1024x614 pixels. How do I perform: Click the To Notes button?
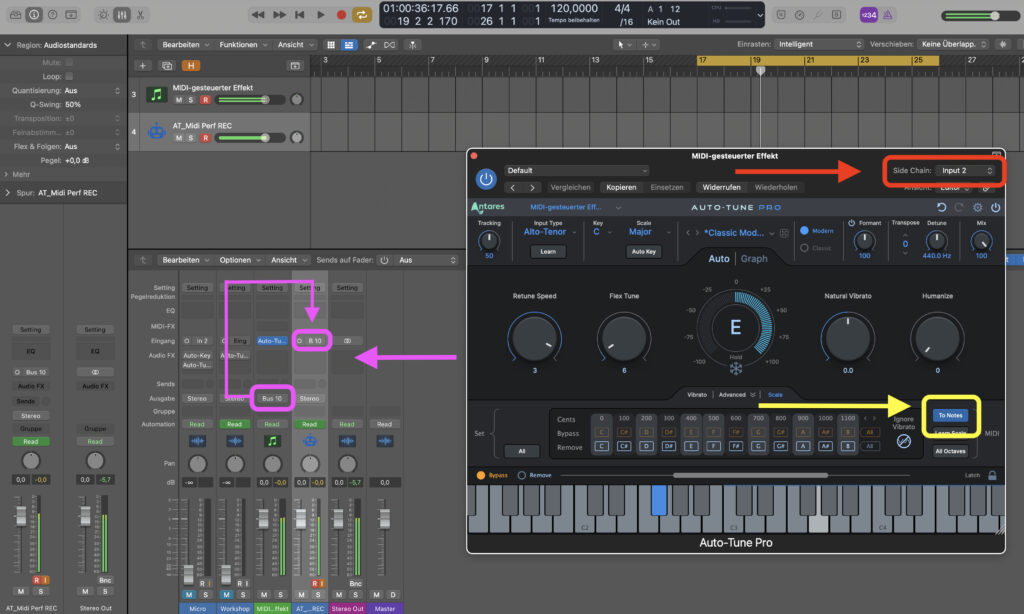tap(950, 415)
